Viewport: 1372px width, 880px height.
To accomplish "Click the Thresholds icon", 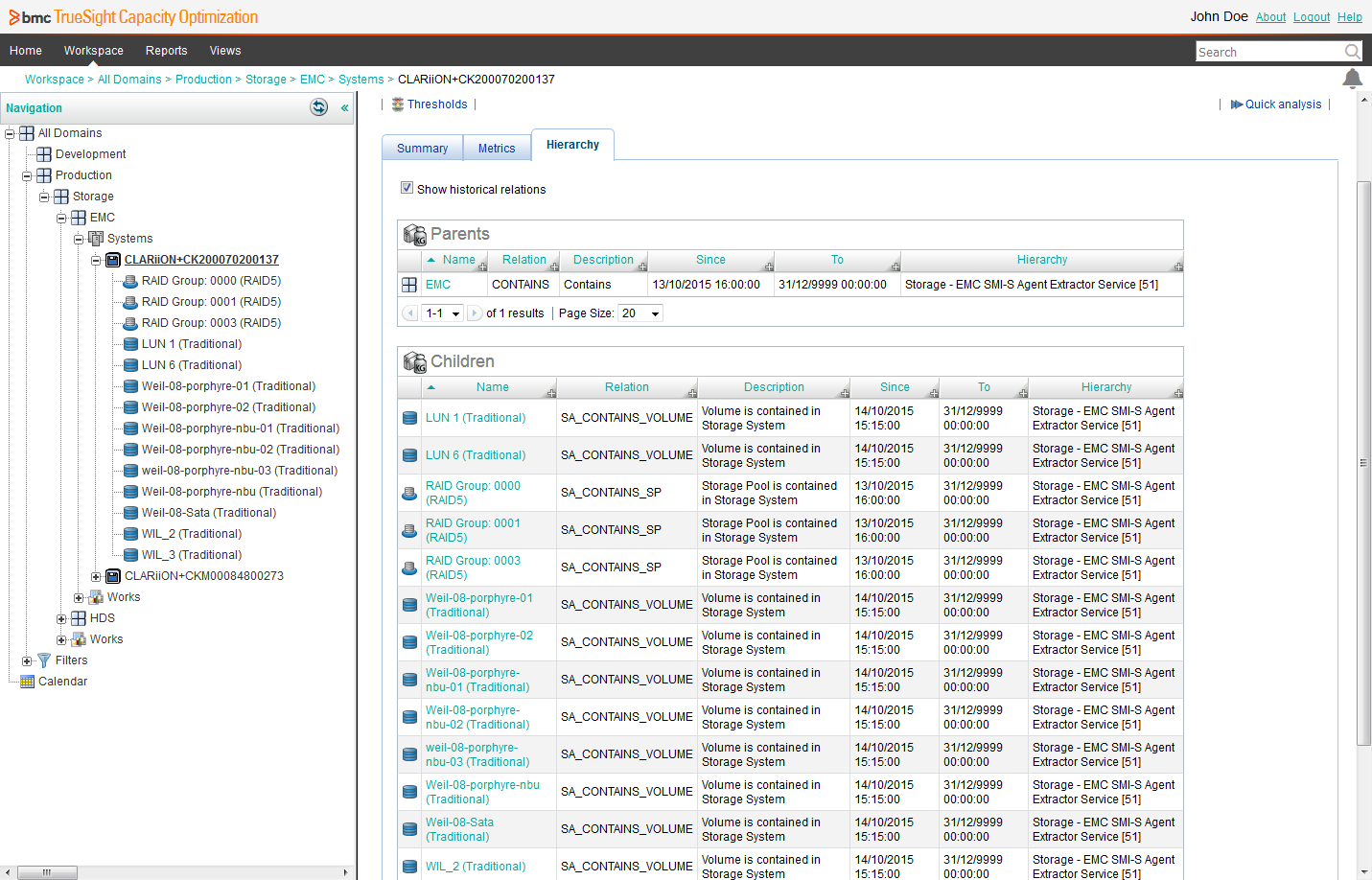I will 398,104.
